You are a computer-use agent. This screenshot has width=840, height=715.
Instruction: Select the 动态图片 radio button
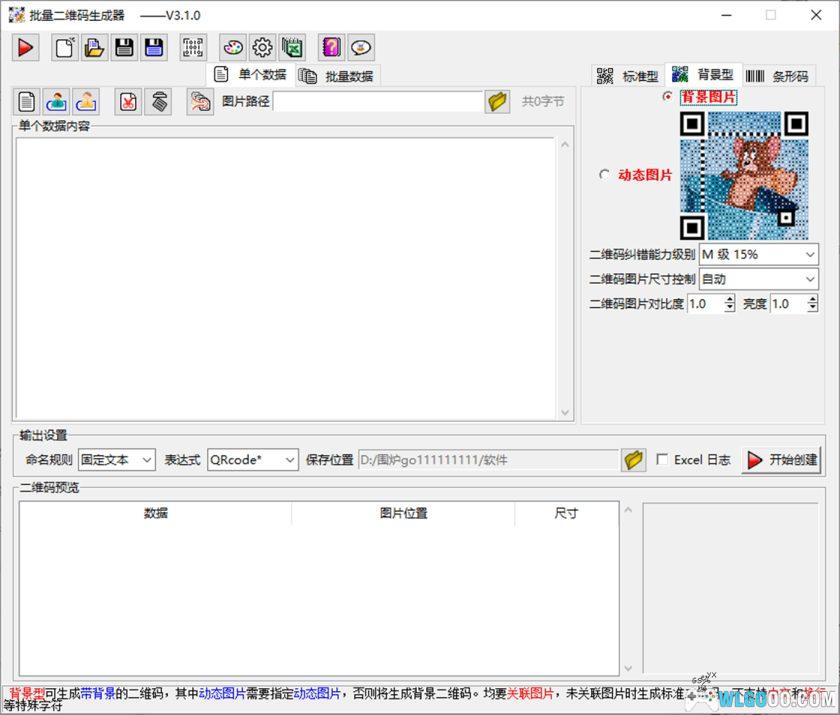tap(604, 174)
